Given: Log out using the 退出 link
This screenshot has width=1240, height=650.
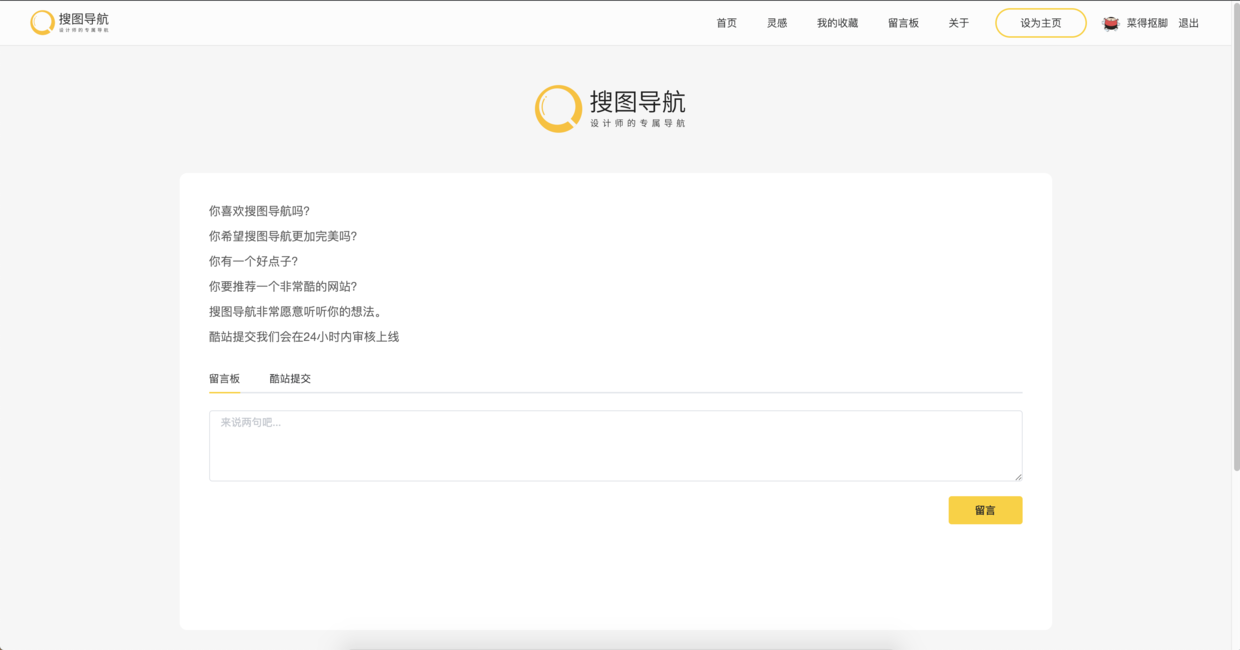Looking at the screenshot, I should [x=1188, y=23].
